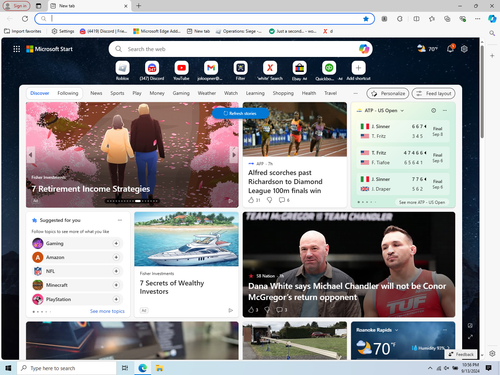Screen dimensions: 500x375
Task: Follow the PlayStation topic with its plus button
Action: coord(116,299)
